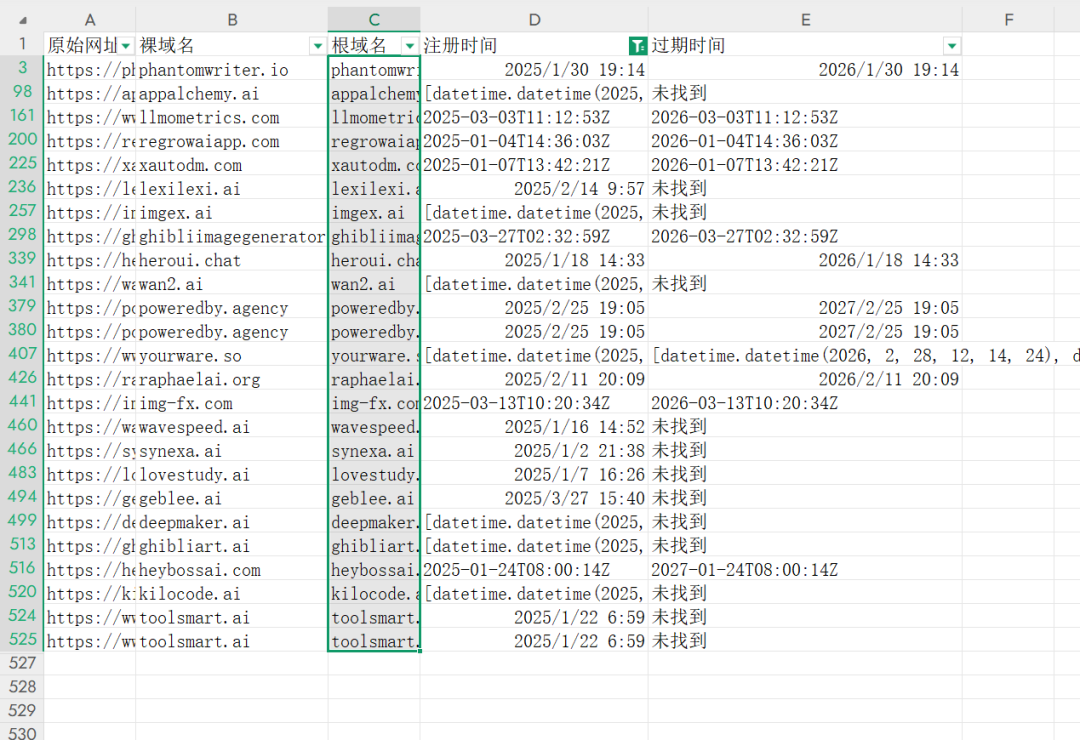The width and height of the screenshot is (1080, 740).
Task: Click the 注册时间 header cell
Action: tap(534, 45)
